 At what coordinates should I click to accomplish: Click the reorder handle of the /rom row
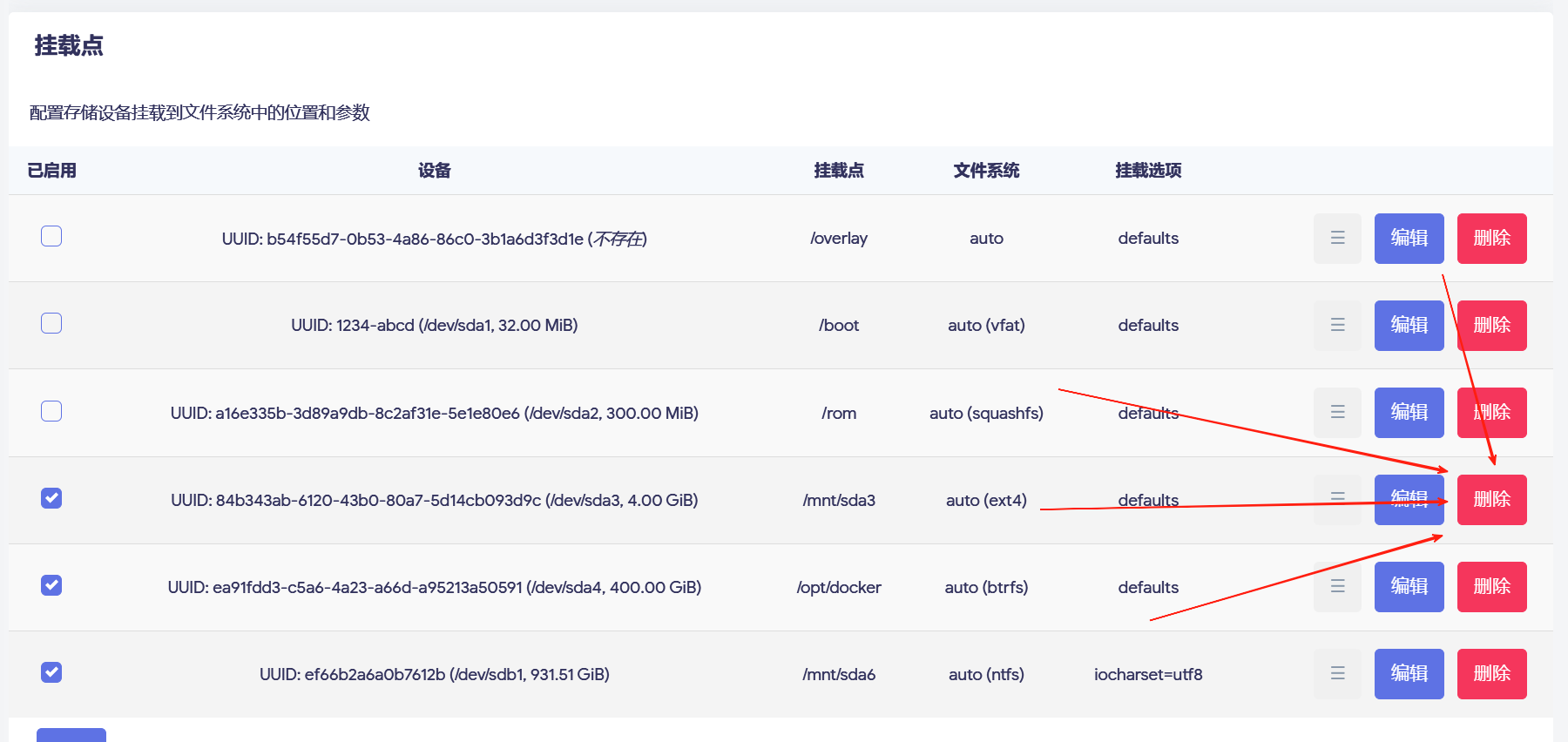click(1337, 412)
